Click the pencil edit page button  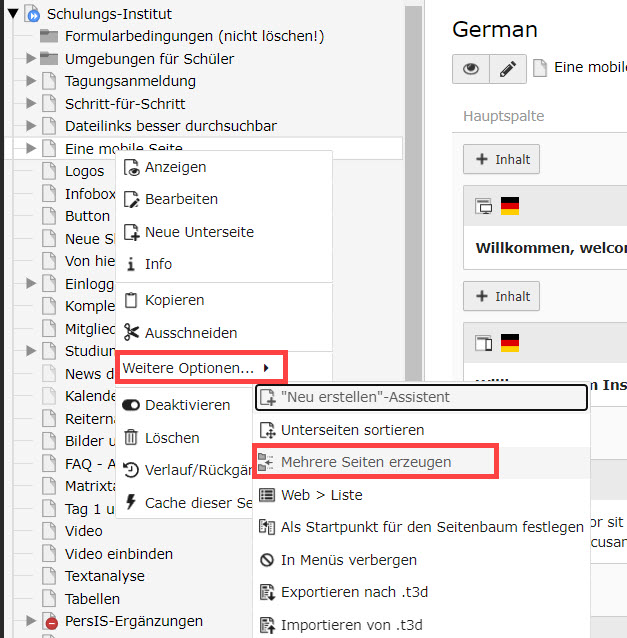pyautogui.click(x=507, y=68)
